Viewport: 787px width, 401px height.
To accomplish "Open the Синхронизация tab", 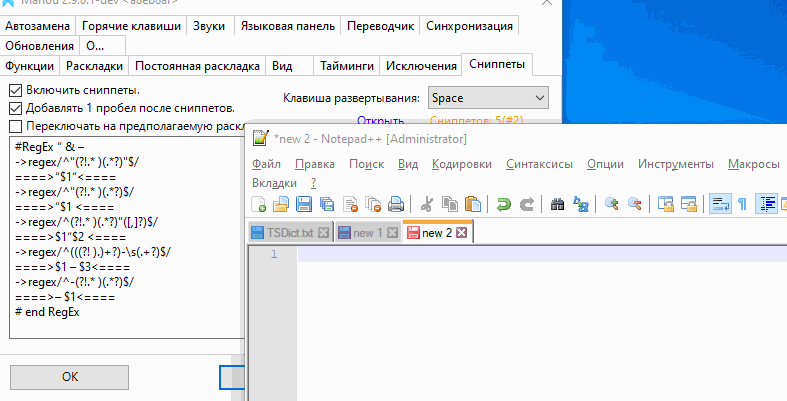I will [x=470, y=26].
